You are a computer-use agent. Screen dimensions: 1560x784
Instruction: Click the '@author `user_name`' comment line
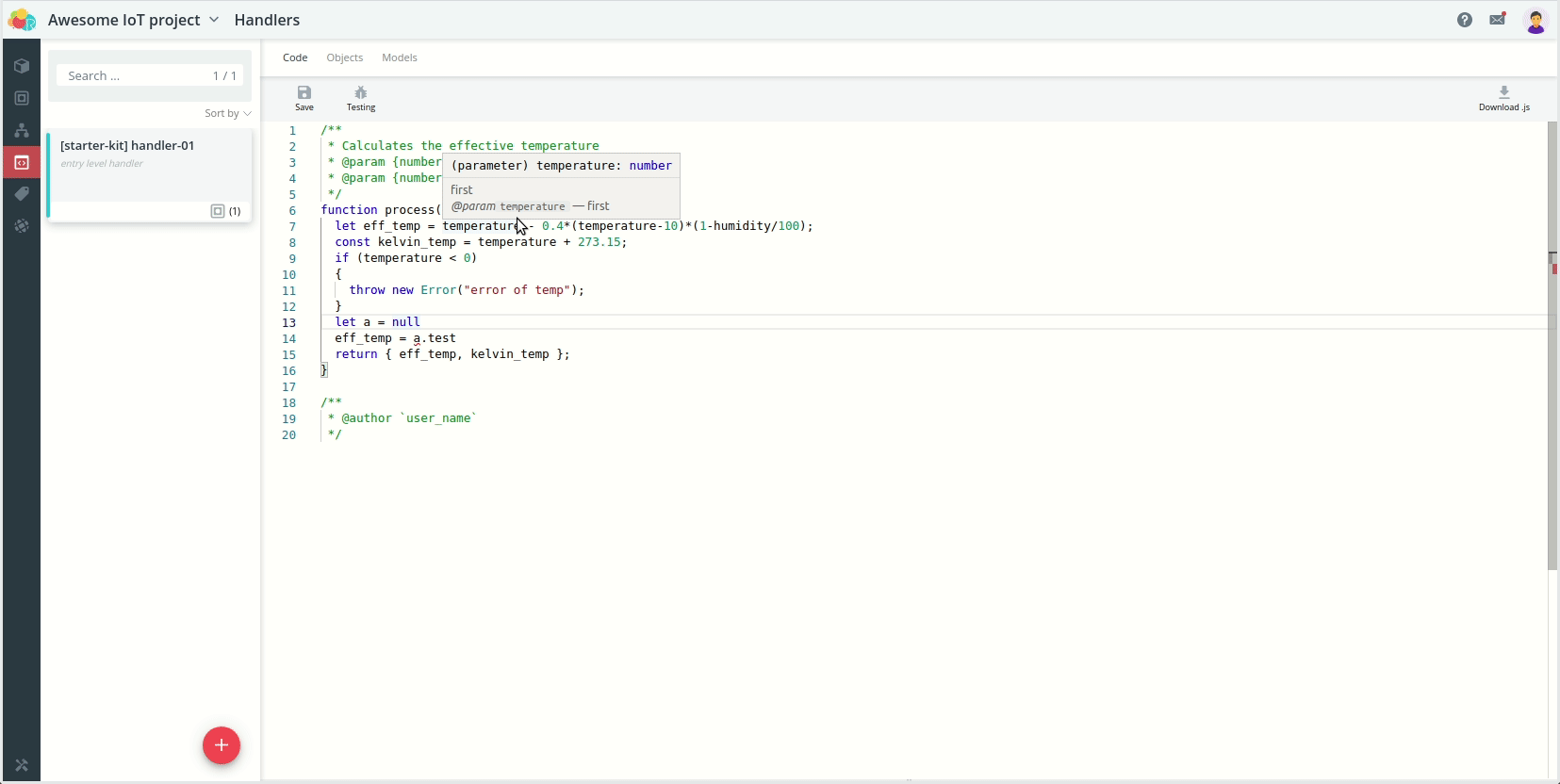pyautogui.click(x=402, y=418)
